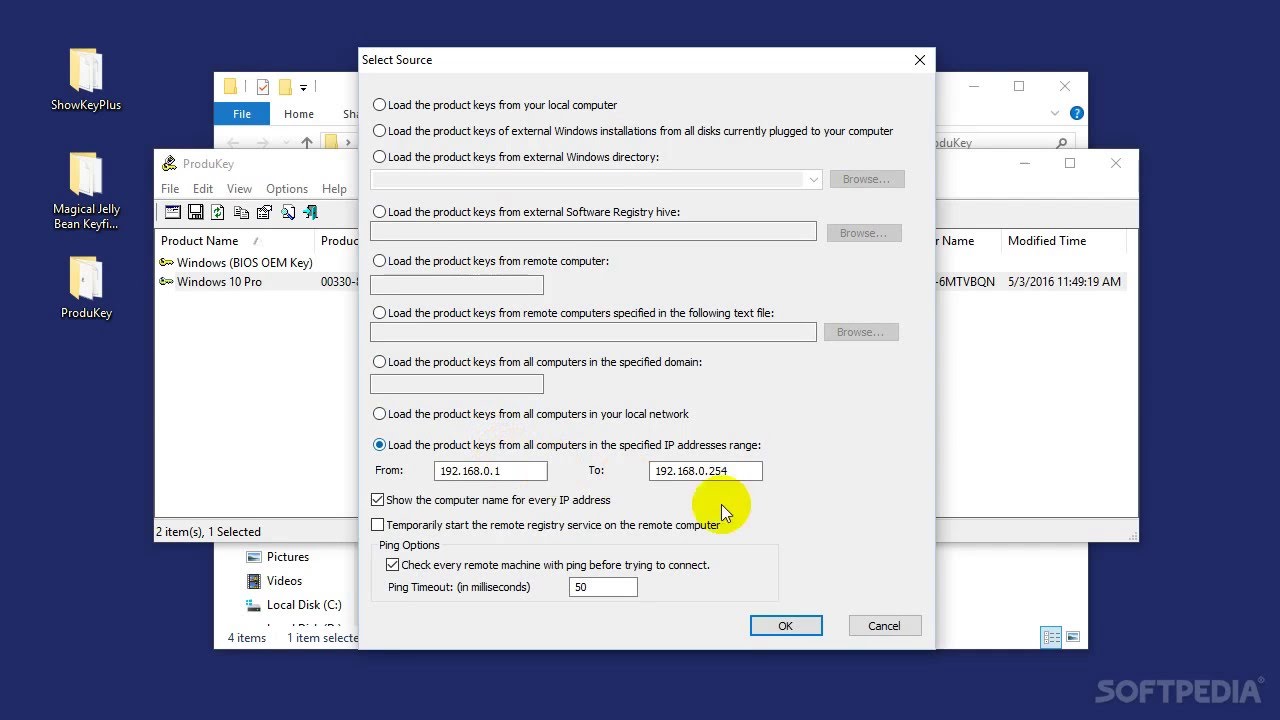The image size is (1280, 720).
Task: Select all computers in specified domain option
Action: tap(379, 362)
